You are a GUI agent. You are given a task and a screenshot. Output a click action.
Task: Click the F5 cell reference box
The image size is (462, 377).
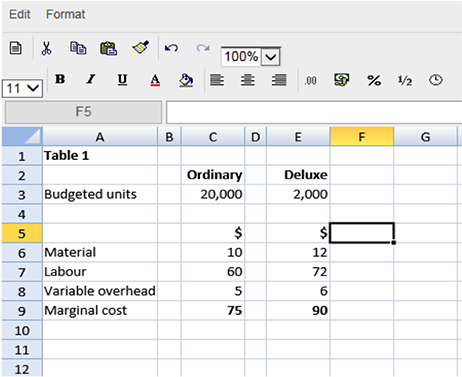tap(83, 112)
